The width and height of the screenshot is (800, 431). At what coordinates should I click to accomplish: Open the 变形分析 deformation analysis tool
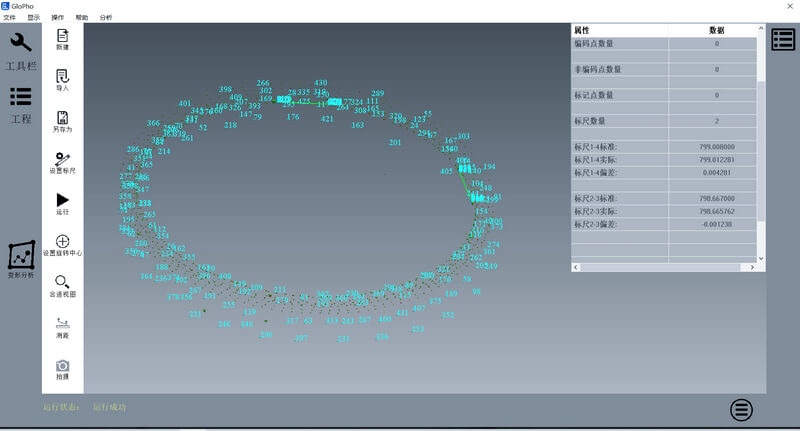point(21,256)
